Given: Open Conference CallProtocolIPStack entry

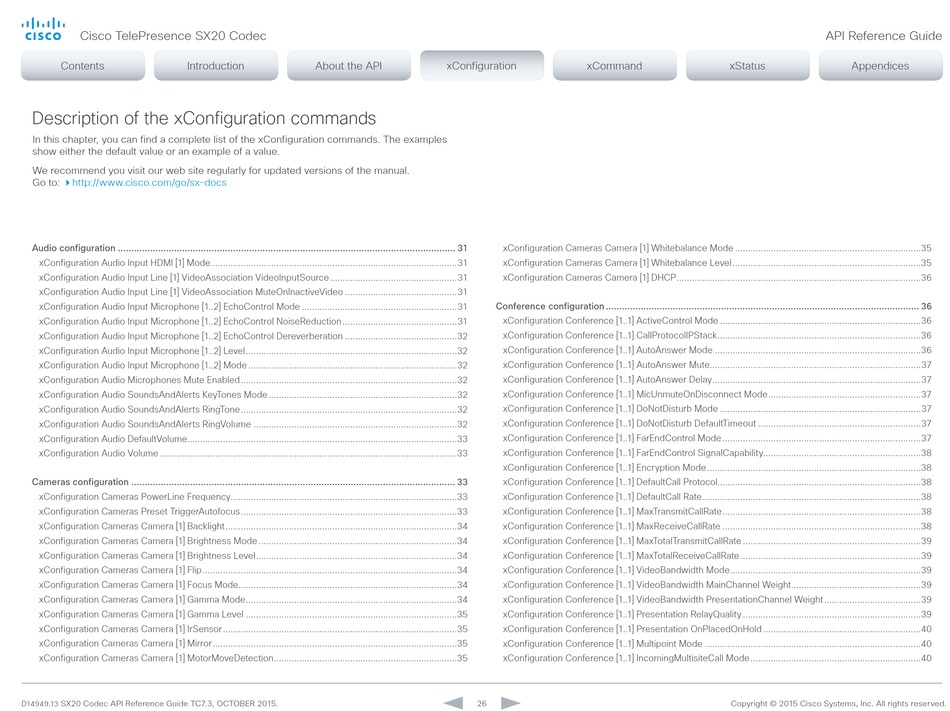Looking at the screenshot, I should click(717, 335).
